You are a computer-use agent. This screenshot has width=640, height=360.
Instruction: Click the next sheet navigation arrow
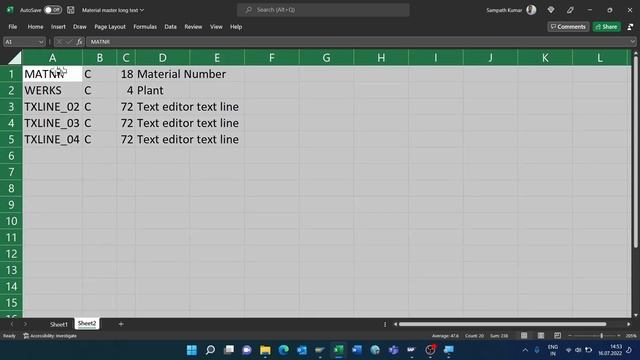25,324
